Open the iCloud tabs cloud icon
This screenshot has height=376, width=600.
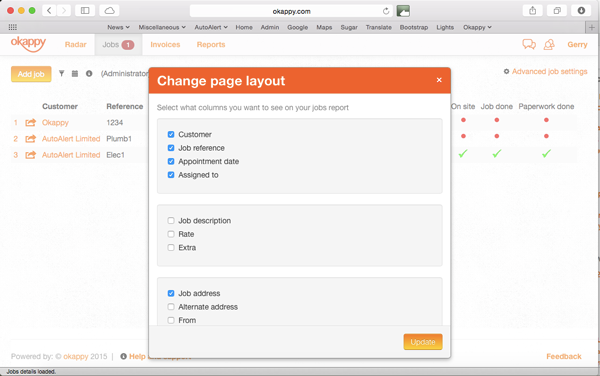[x=109, y=11]
